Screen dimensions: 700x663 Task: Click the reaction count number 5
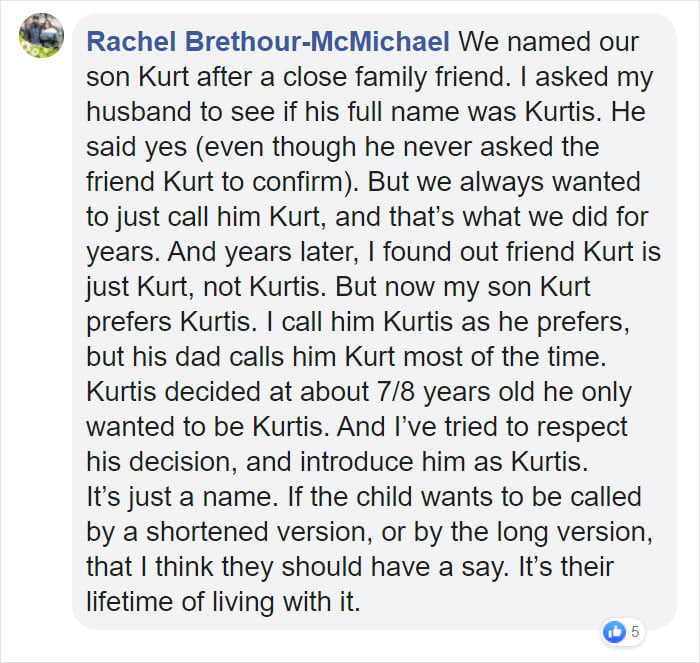[635, 632]
